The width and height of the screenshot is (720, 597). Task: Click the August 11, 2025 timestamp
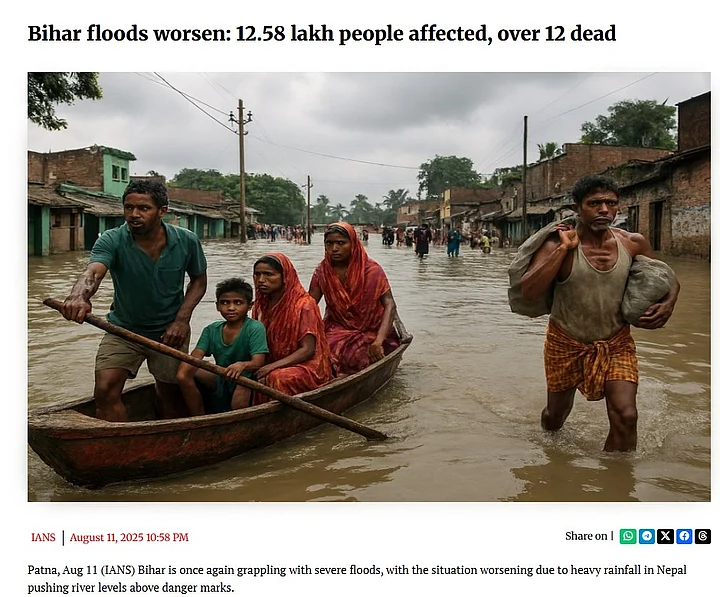(129, 537)
